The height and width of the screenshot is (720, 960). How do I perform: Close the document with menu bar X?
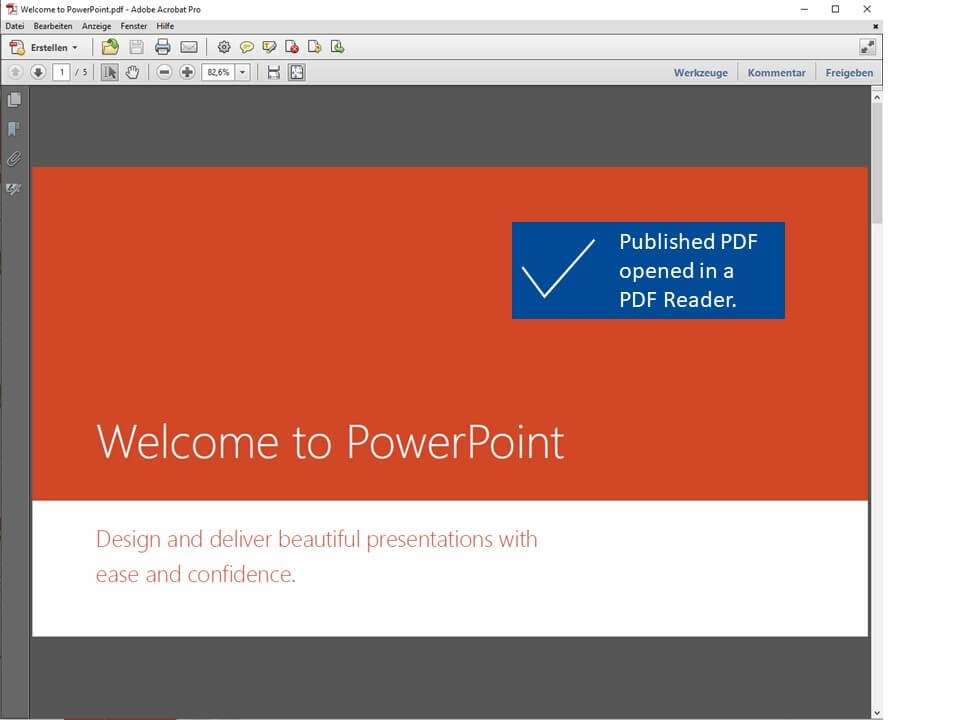[x=876, y=26]
